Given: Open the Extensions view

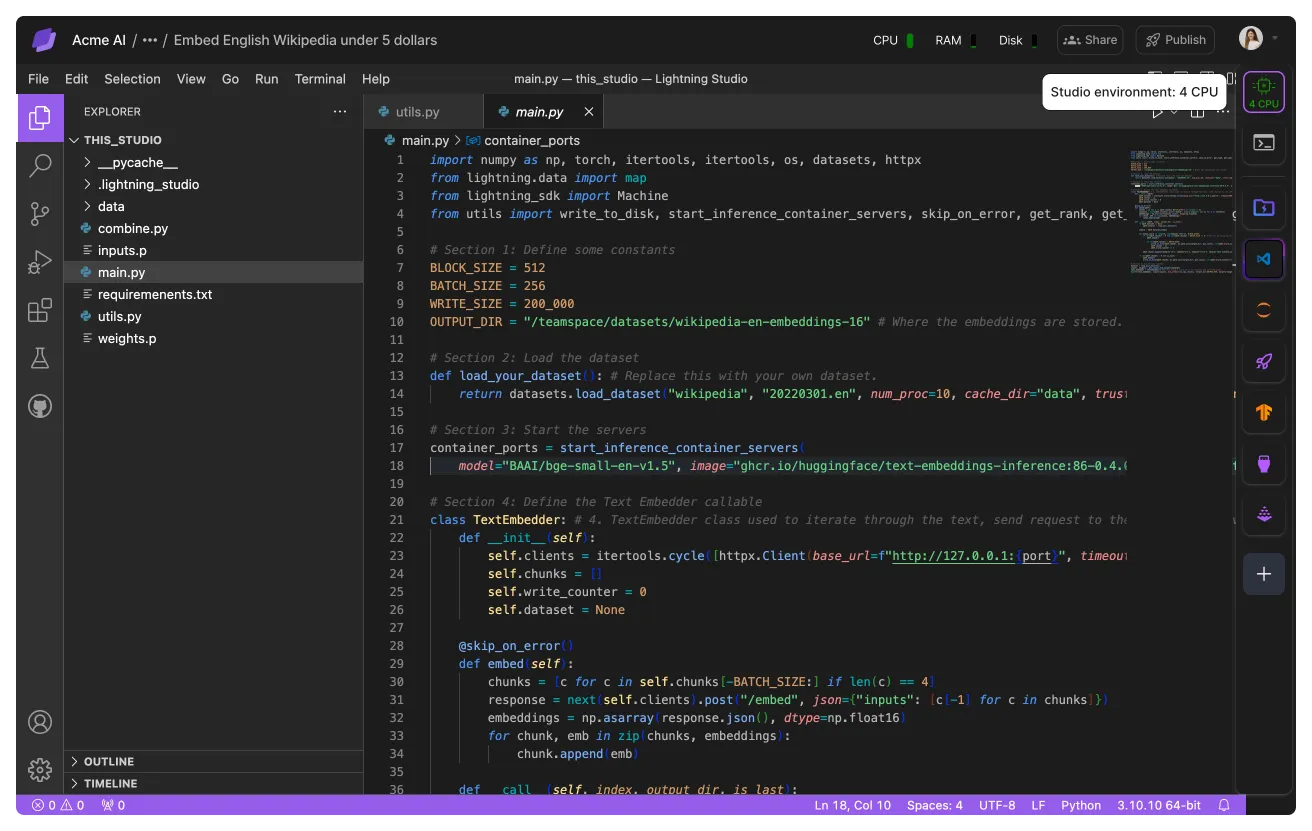Looking at the screenshot, I should coord(40,310).
